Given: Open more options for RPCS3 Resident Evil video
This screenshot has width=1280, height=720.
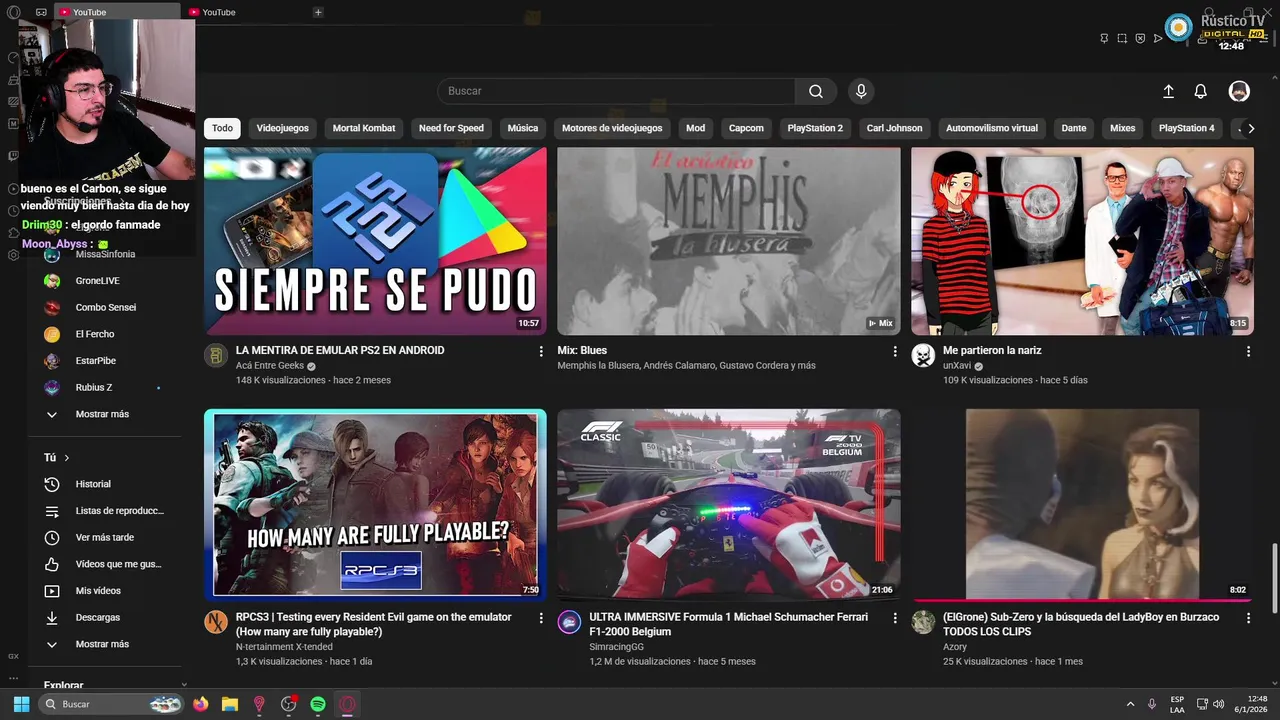Looking at the screenshot, I should pyautogui.click(x=541, y=618).
